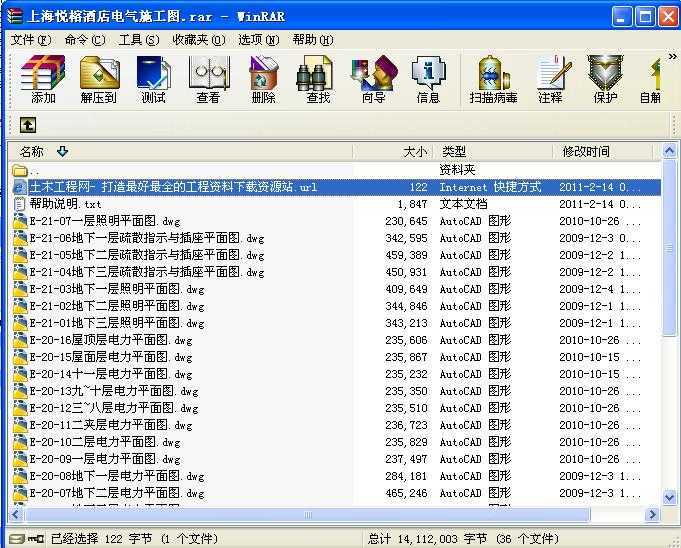Open the 文件(F) menu
This screenshot has width=681, height=548.
pyautogui.click(x=31, y=40)
